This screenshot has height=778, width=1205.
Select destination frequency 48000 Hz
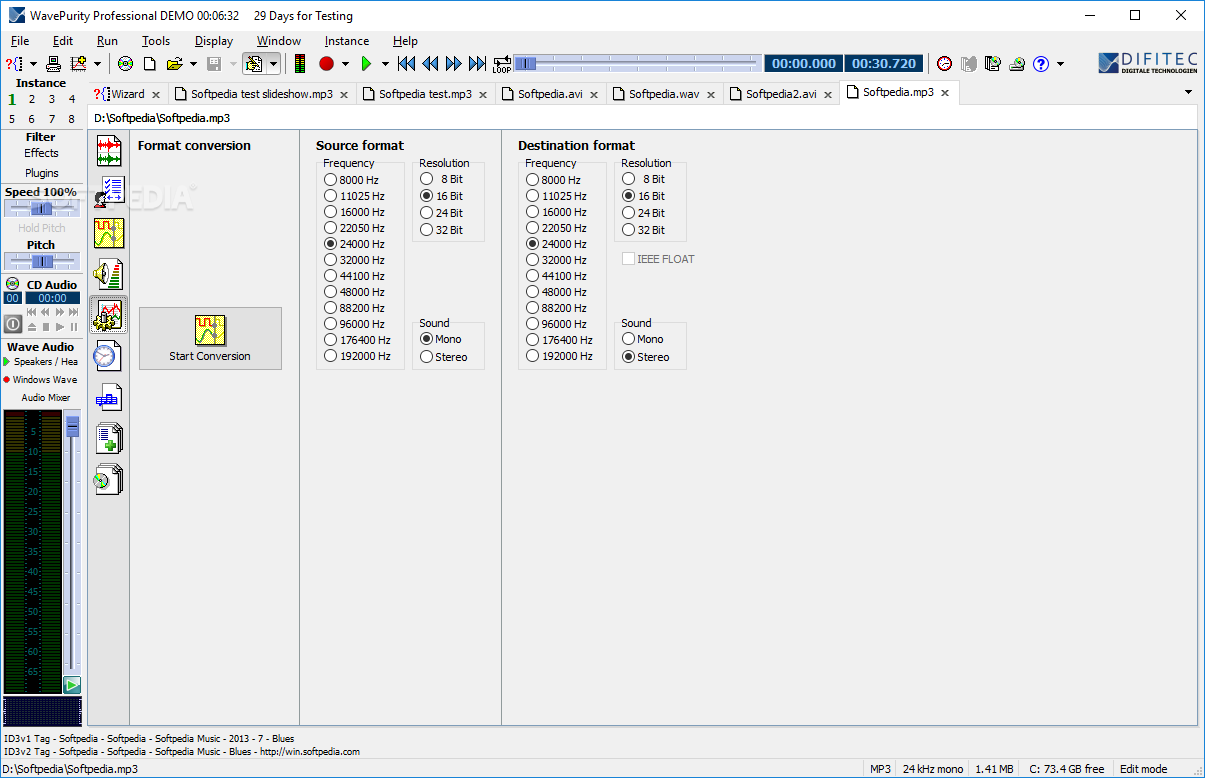point(557,292)
